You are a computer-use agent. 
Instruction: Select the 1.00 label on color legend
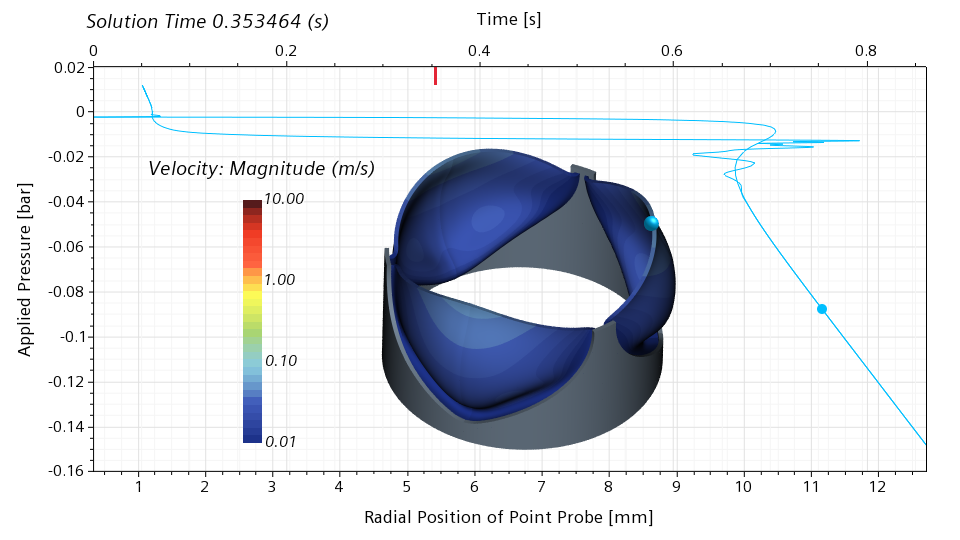coord(280,280)
